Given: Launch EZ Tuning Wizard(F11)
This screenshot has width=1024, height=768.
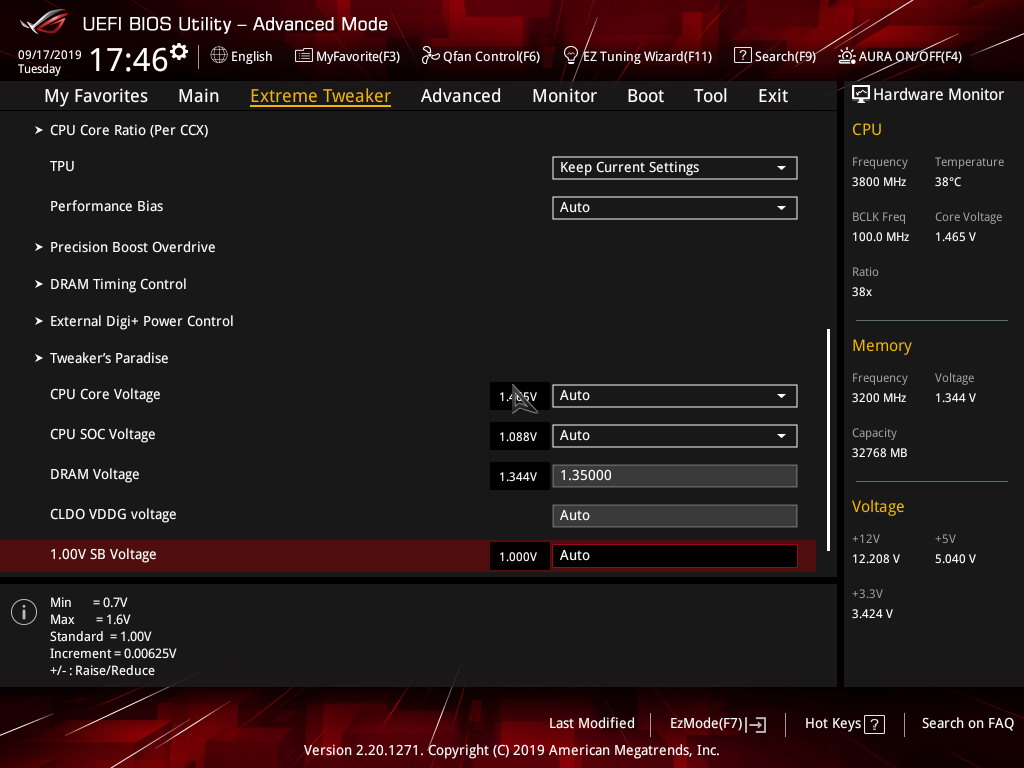Looking at the screenshot, I should [647, 56].
